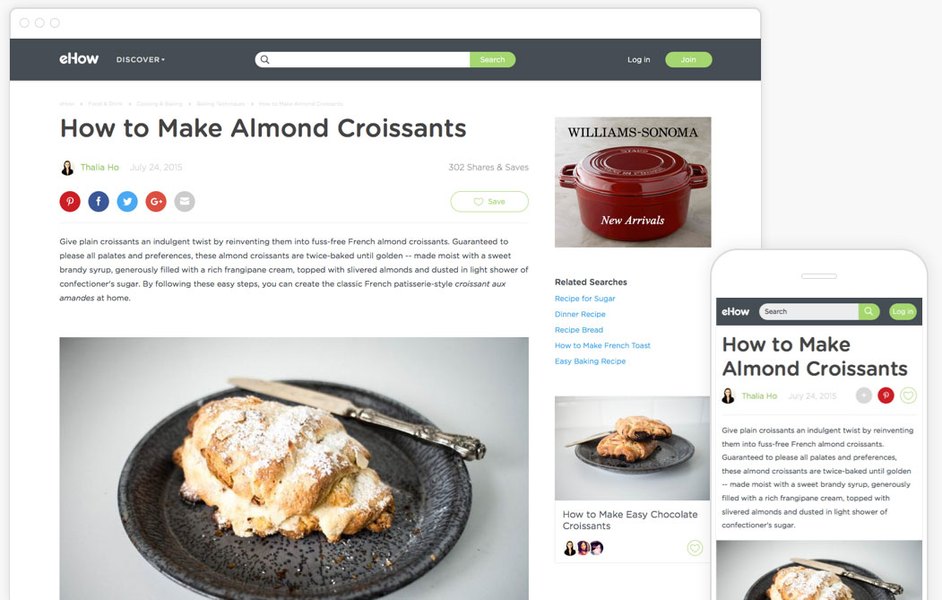Click the eHow logo in desktop header
Viewport: 942px width, 600px height.
click(x=79, y=59)
